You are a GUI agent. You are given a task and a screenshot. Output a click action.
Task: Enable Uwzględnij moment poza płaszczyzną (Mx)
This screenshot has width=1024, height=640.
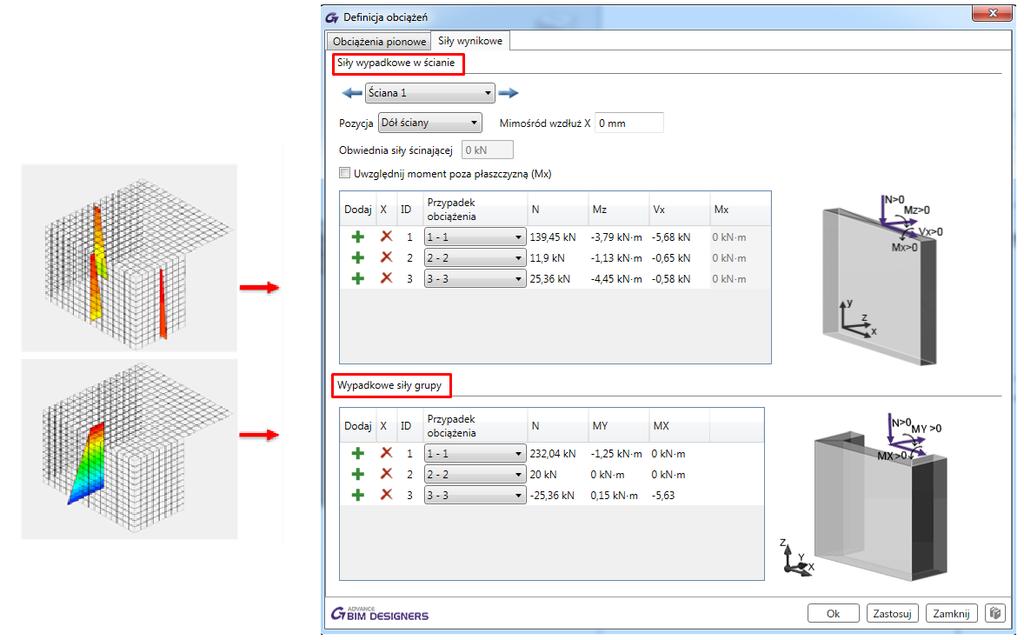pos(344,173)
